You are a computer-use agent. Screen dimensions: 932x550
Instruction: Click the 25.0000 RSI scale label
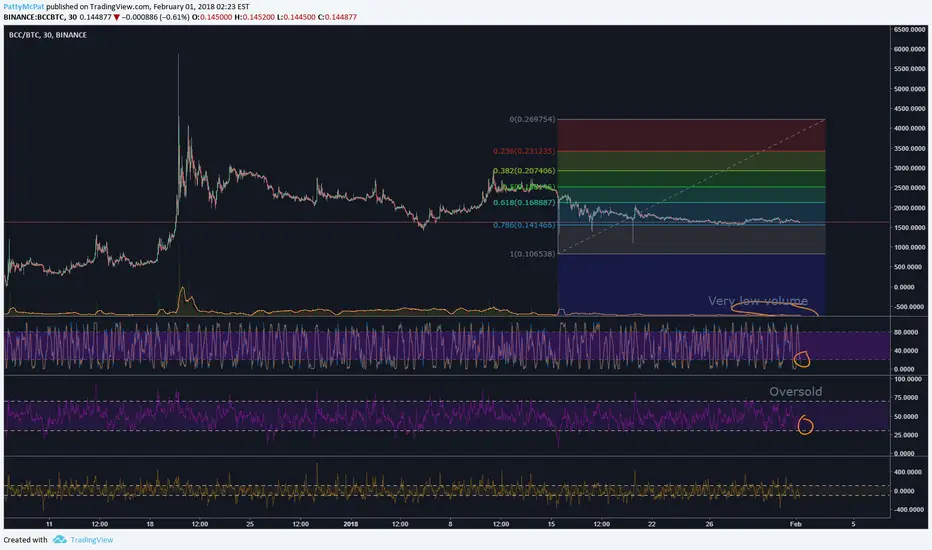pos(906,435)
